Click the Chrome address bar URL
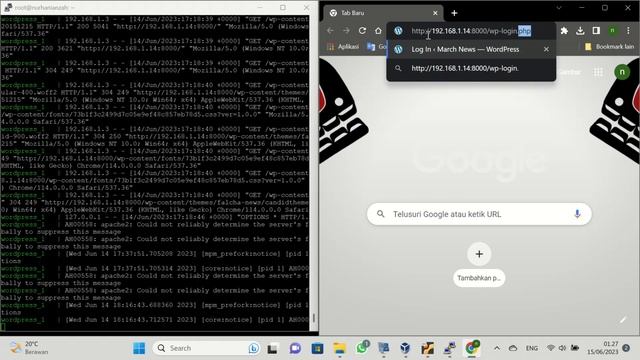Viewport: 640px width, 360px height. pos(471,31)
